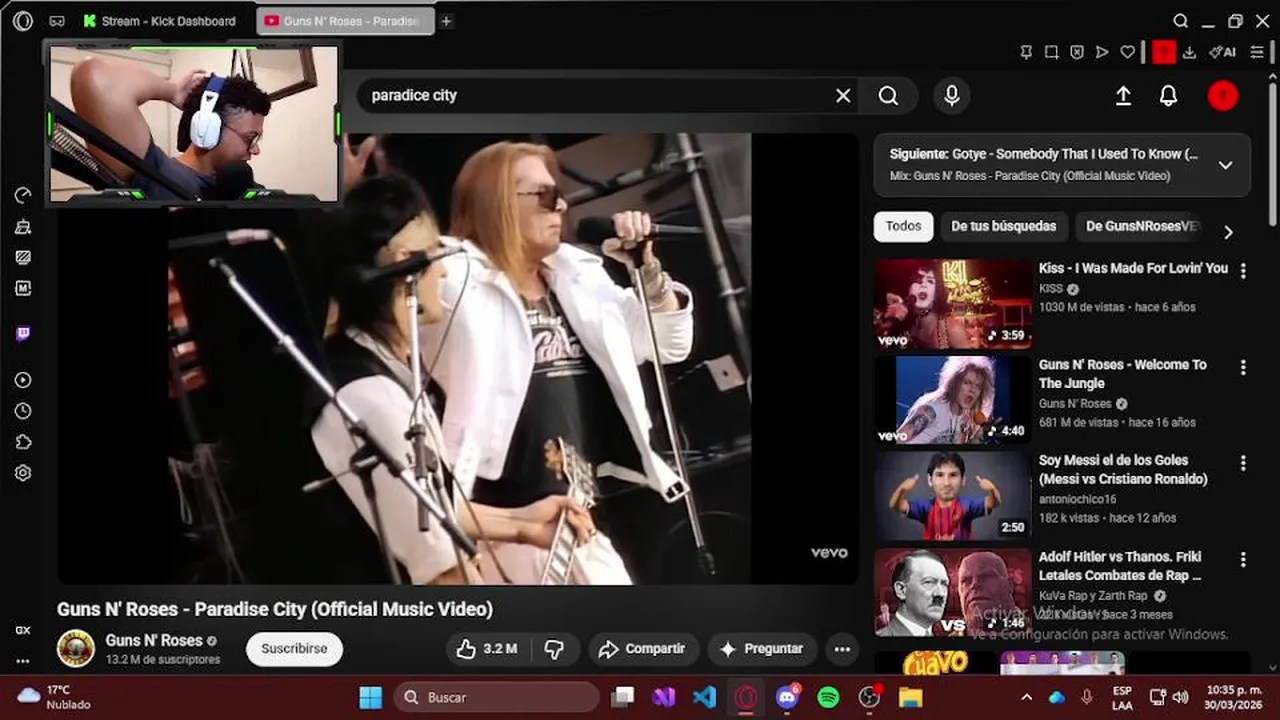Open options menu for KISS video

1243,270
